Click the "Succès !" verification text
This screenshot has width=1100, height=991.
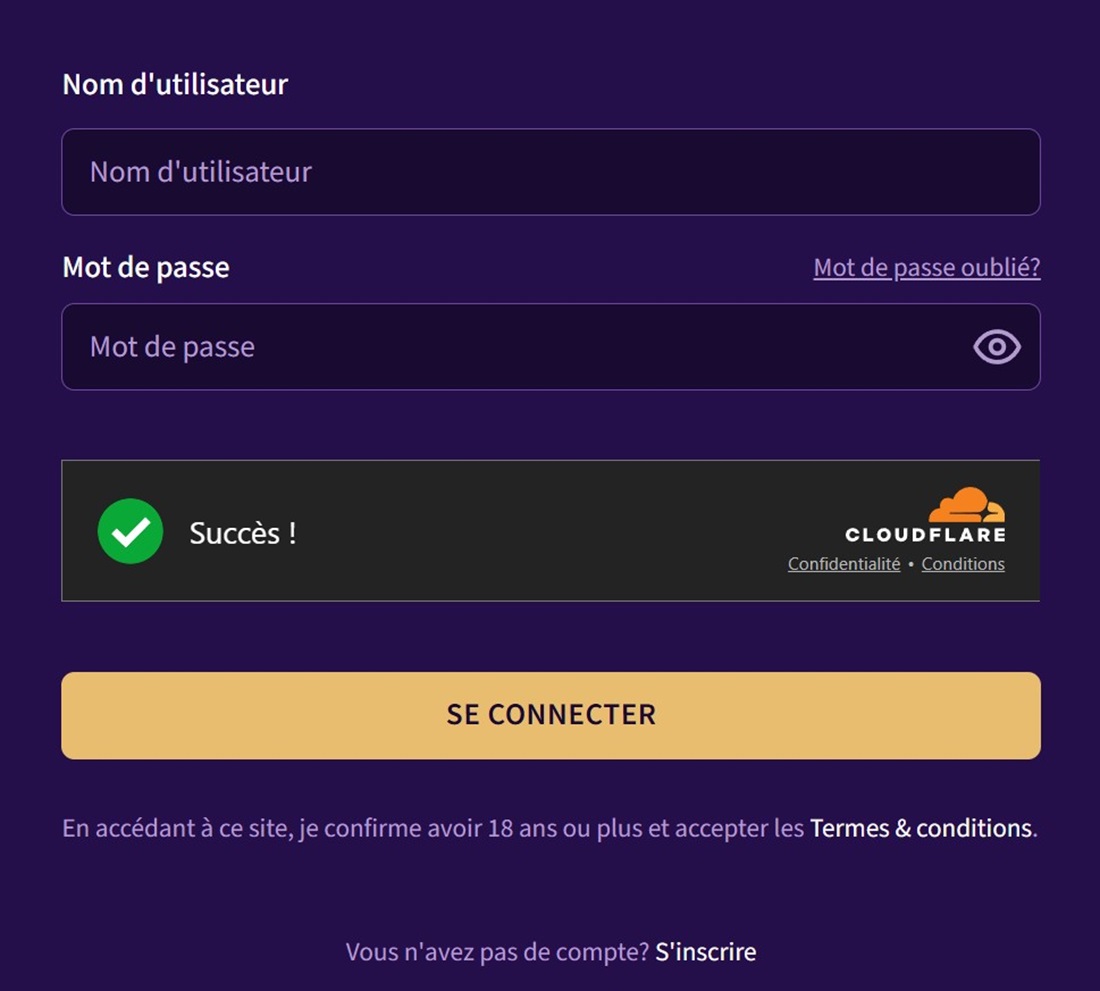(243, 534)
